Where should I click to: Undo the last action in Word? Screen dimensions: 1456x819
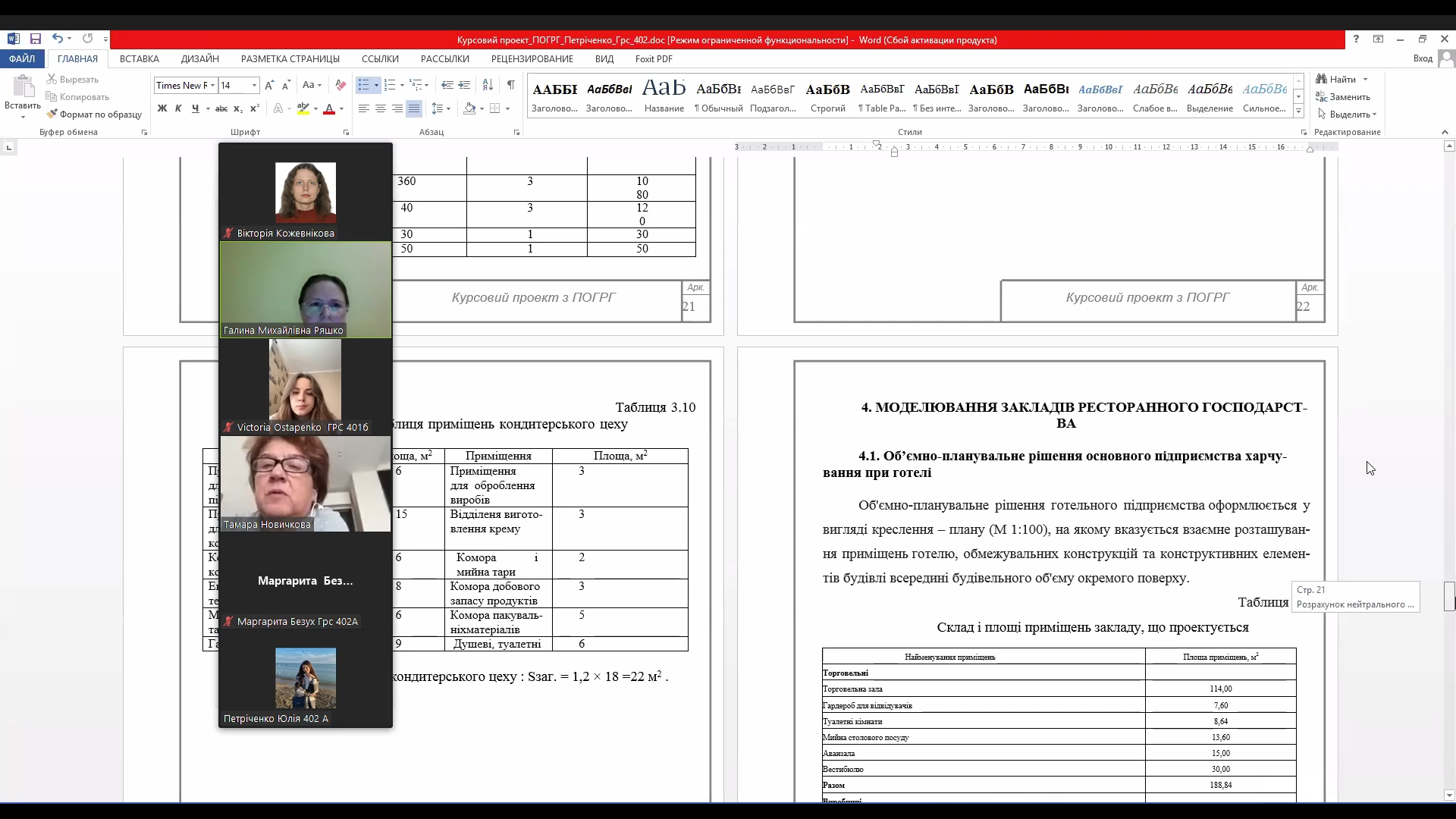coord(57,39)
